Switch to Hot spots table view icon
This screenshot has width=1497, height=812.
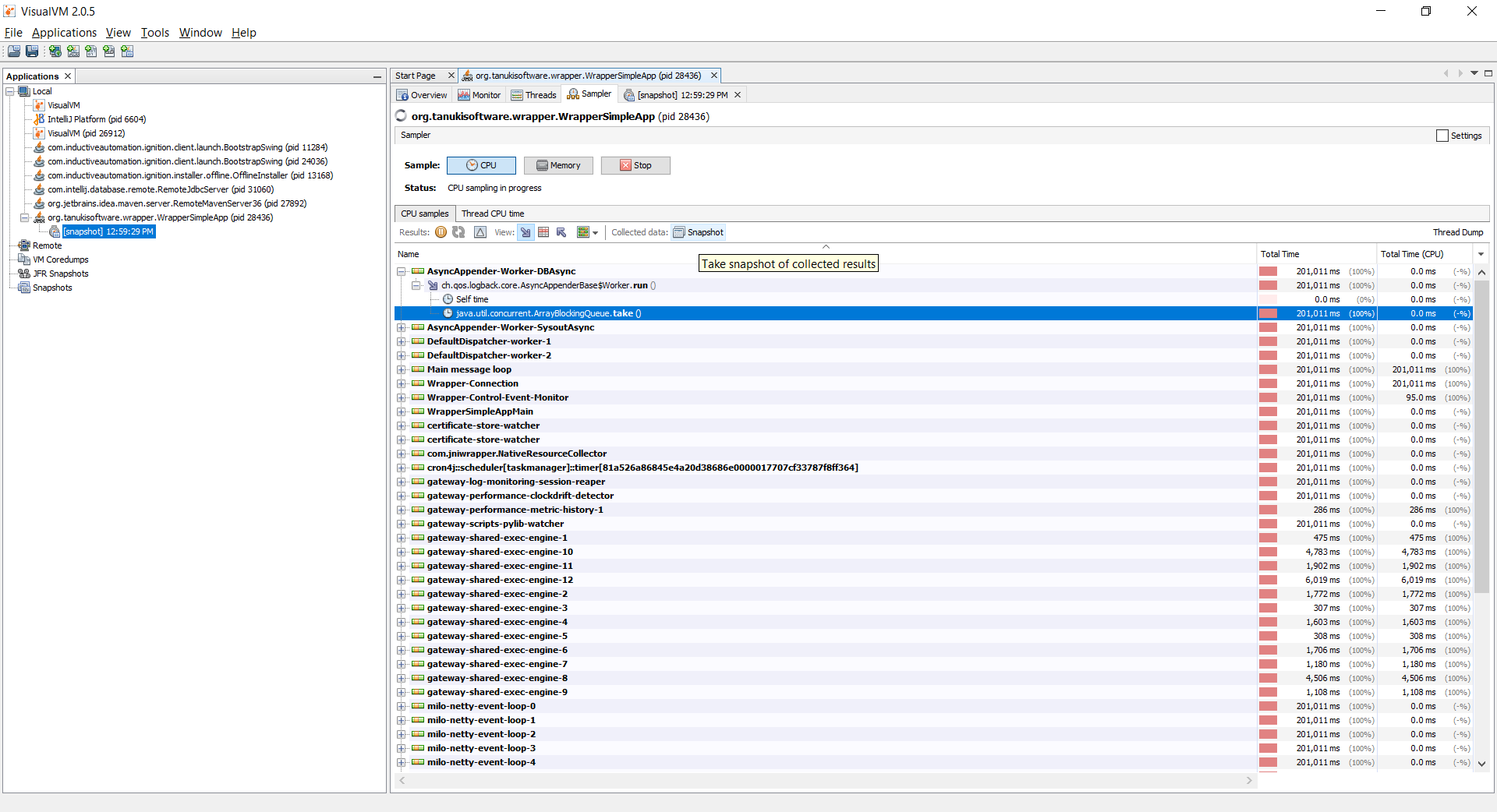(543, 232)
